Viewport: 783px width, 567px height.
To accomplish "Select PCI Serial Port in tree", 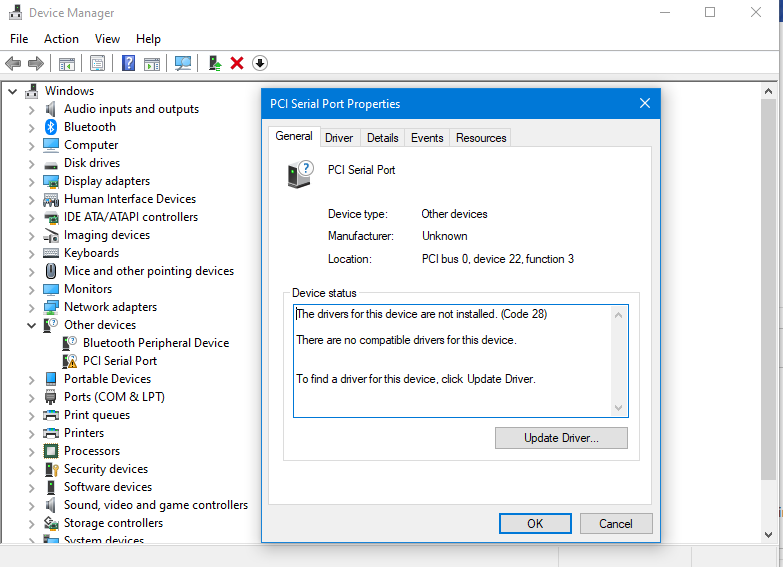I will (120, 361).
